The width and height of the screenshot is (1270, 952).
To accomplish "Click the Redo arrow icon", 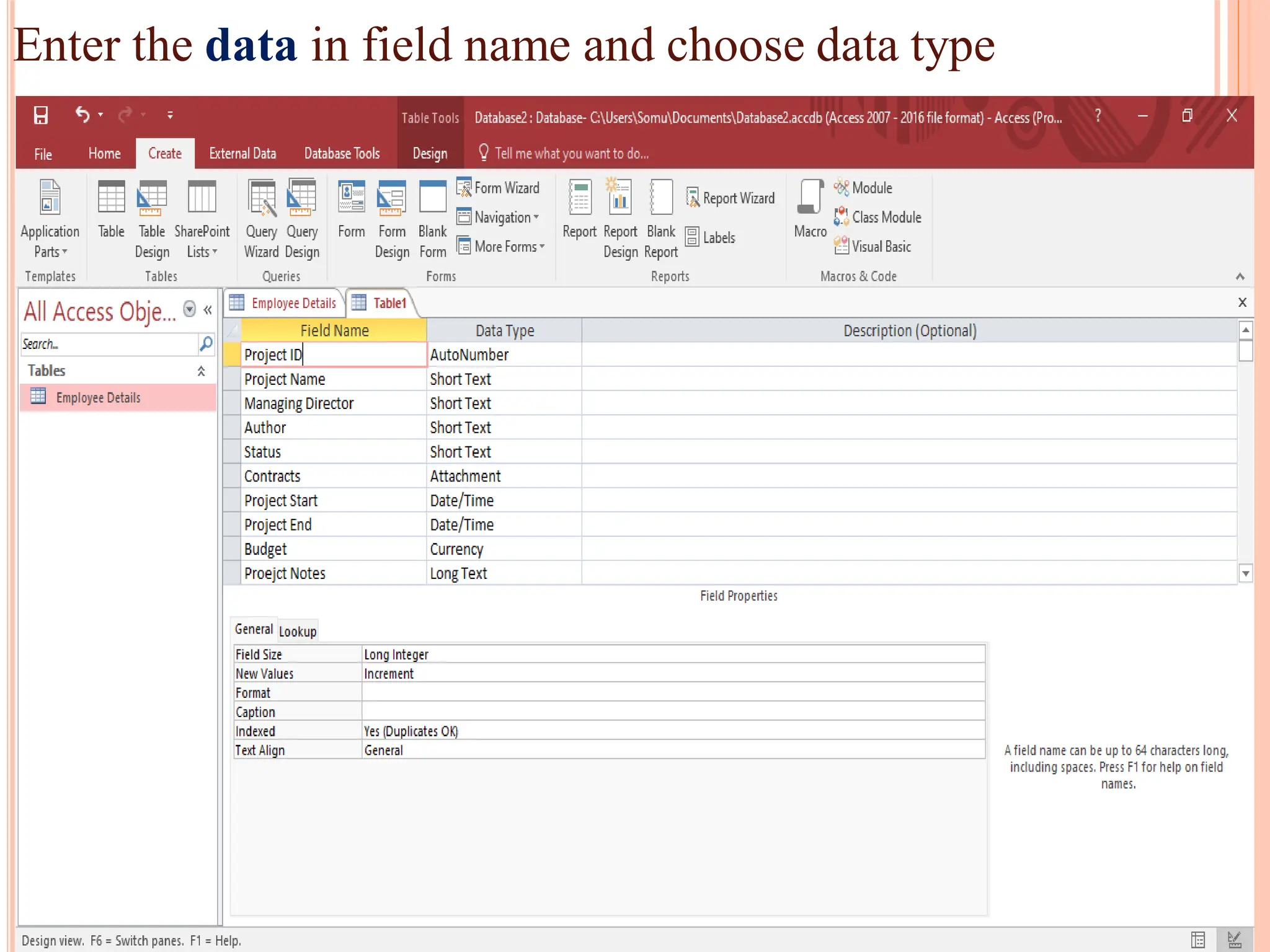I will click(126, 115).
